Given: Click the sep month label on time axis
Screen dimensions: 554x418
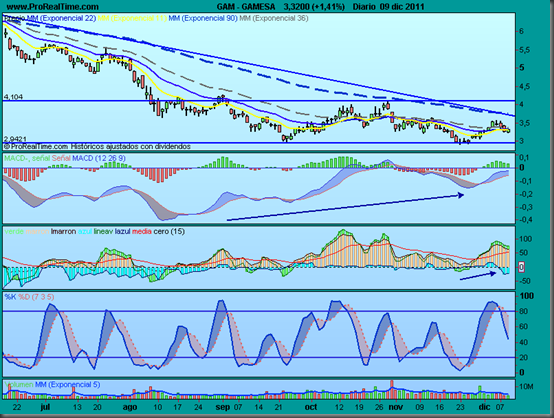Looking at the screenshot, I should click(x=223, y=407).
